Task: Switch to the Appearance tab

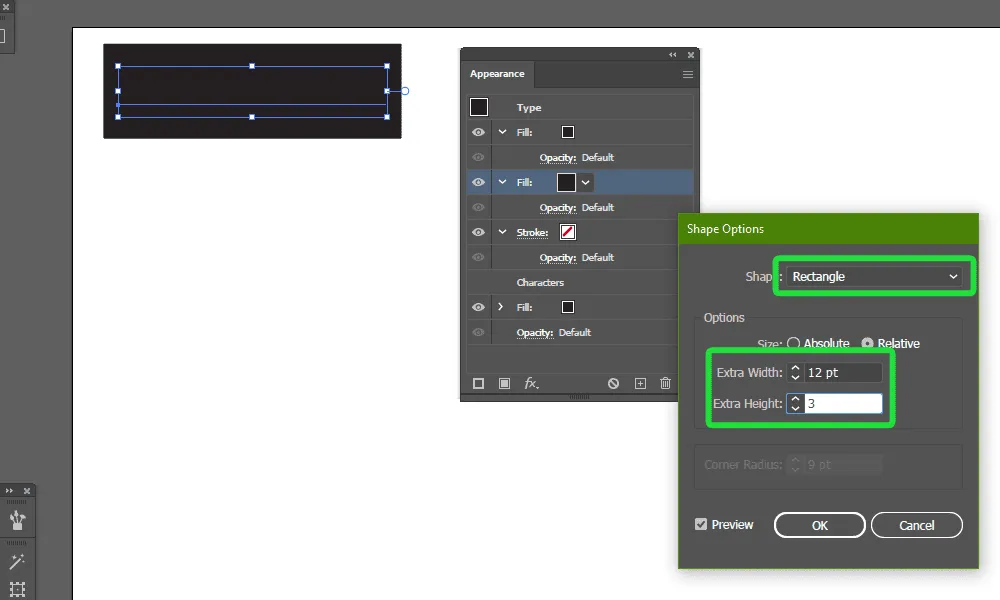Action: pos(497,74)
